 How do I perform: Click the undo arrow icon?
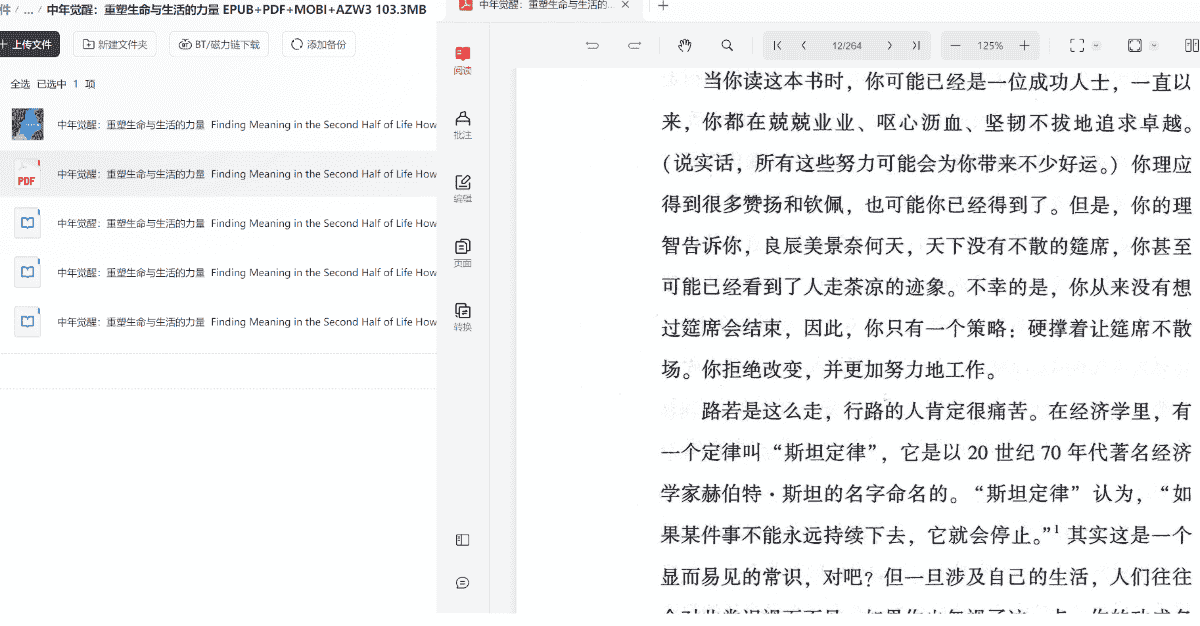pyautogui.click(x=592, y=46)
